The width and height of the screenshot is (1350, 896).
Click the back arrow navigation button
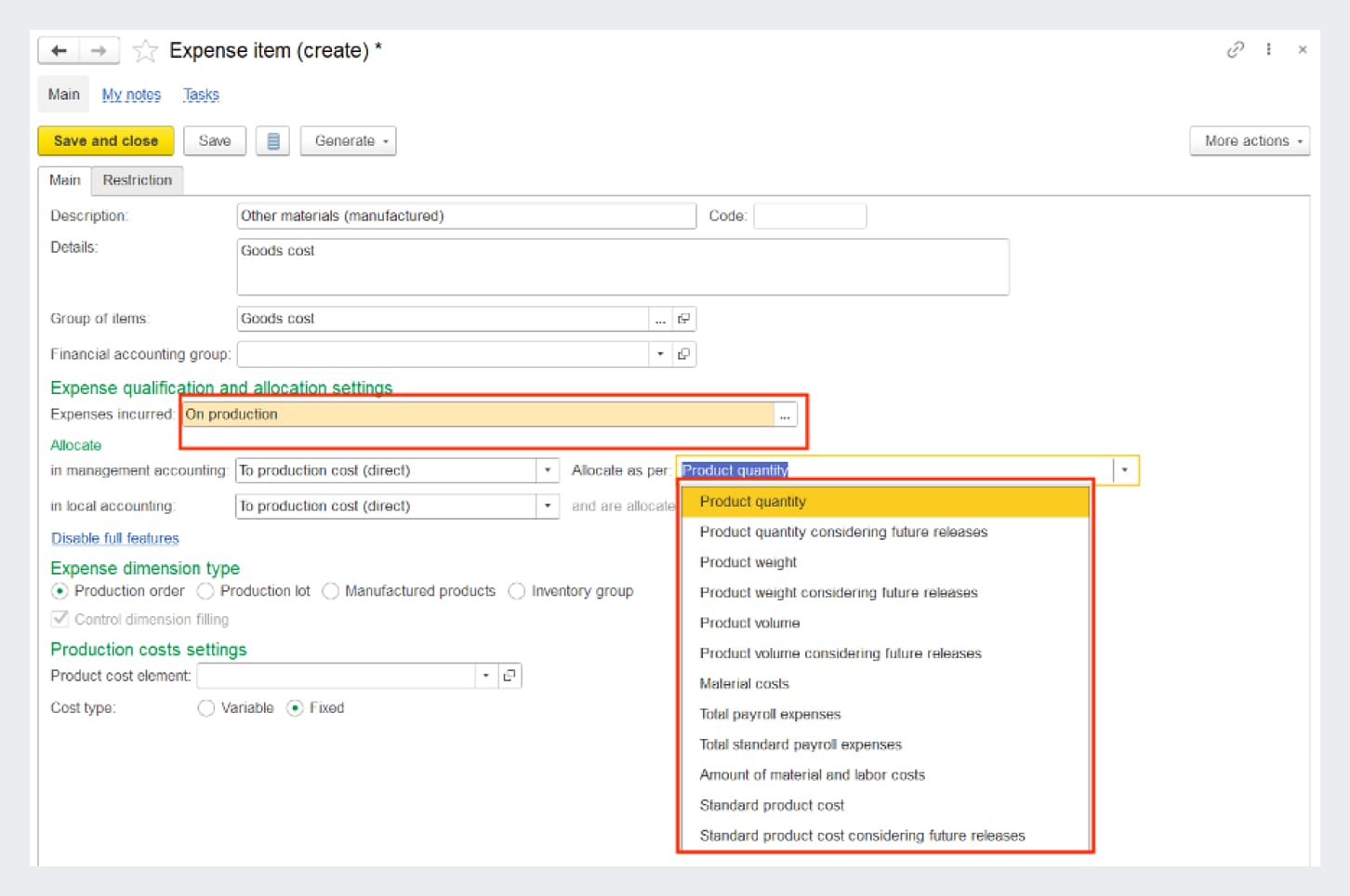[59, 50]
